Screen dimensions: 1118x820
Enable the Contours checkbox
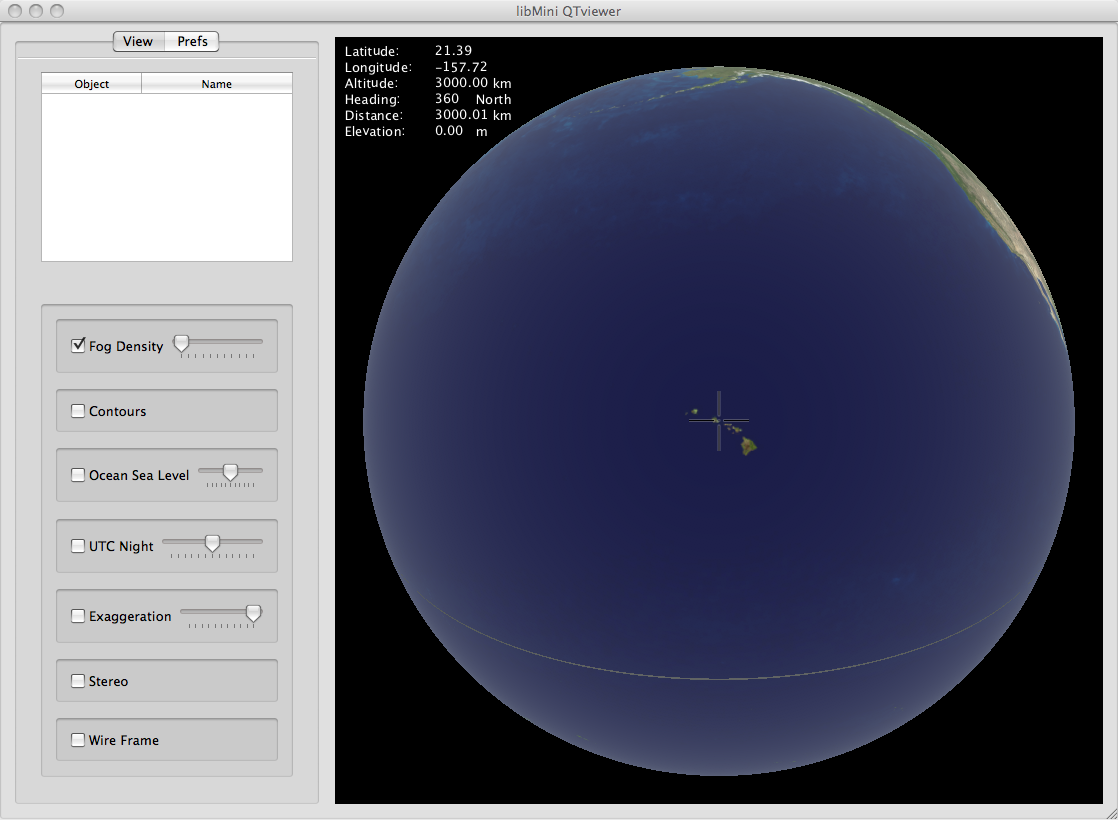(x=78, y=411)
